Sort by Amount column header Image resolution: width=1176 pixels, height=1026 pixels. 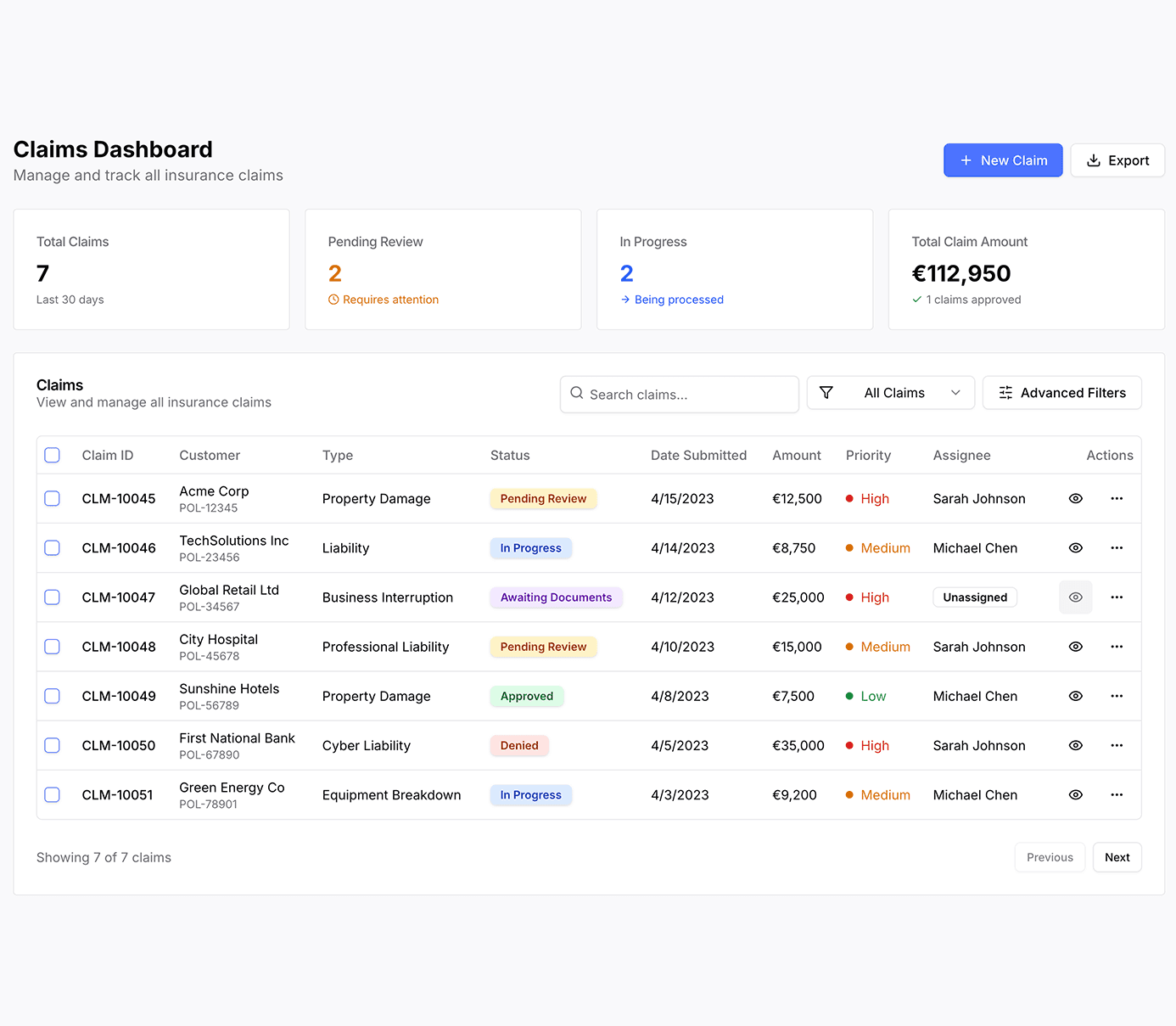(x=797, y=455)
